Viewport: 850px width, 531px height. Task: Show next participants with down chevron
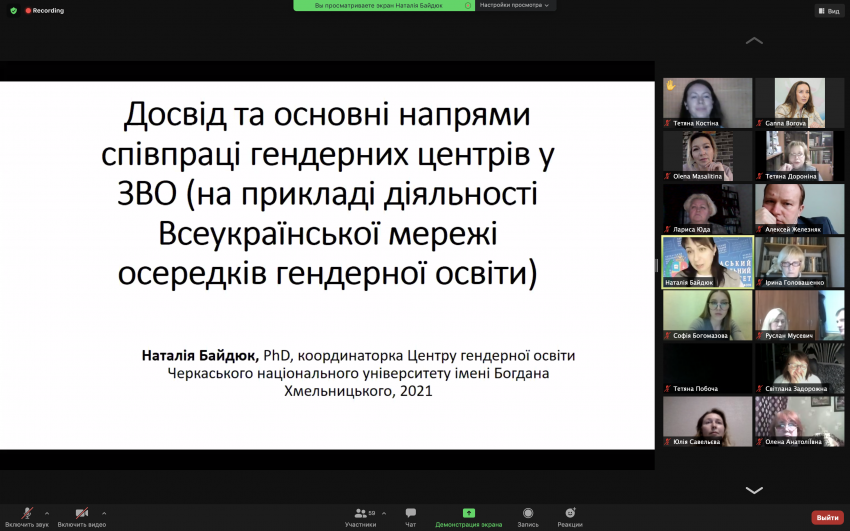point(754,490)
